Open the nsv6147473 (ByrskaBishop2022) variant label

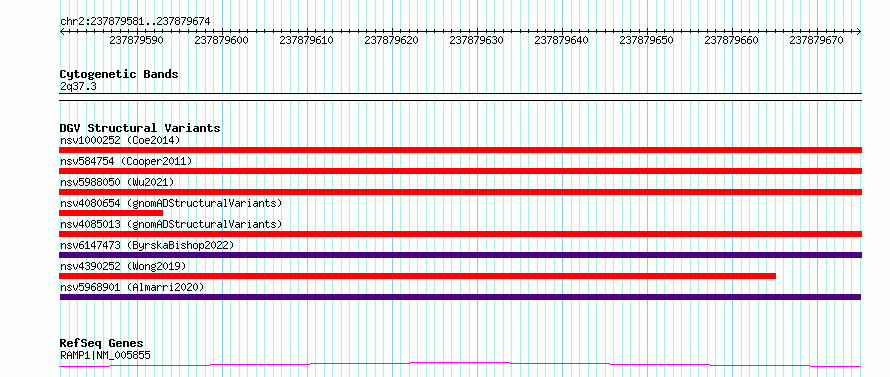(147, 245)
